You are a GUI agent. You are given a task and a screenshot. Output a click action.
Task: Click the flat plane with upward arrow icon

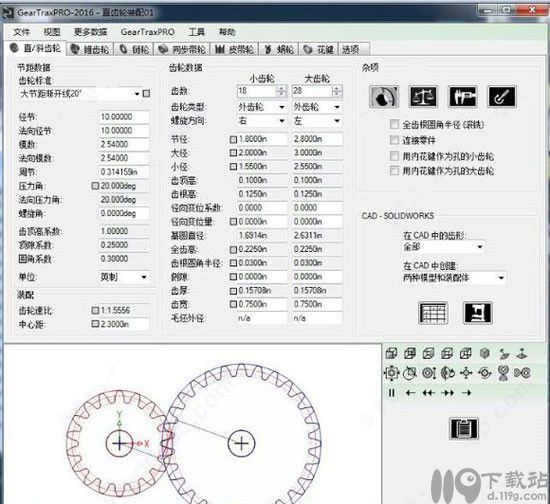coord(522,353)
